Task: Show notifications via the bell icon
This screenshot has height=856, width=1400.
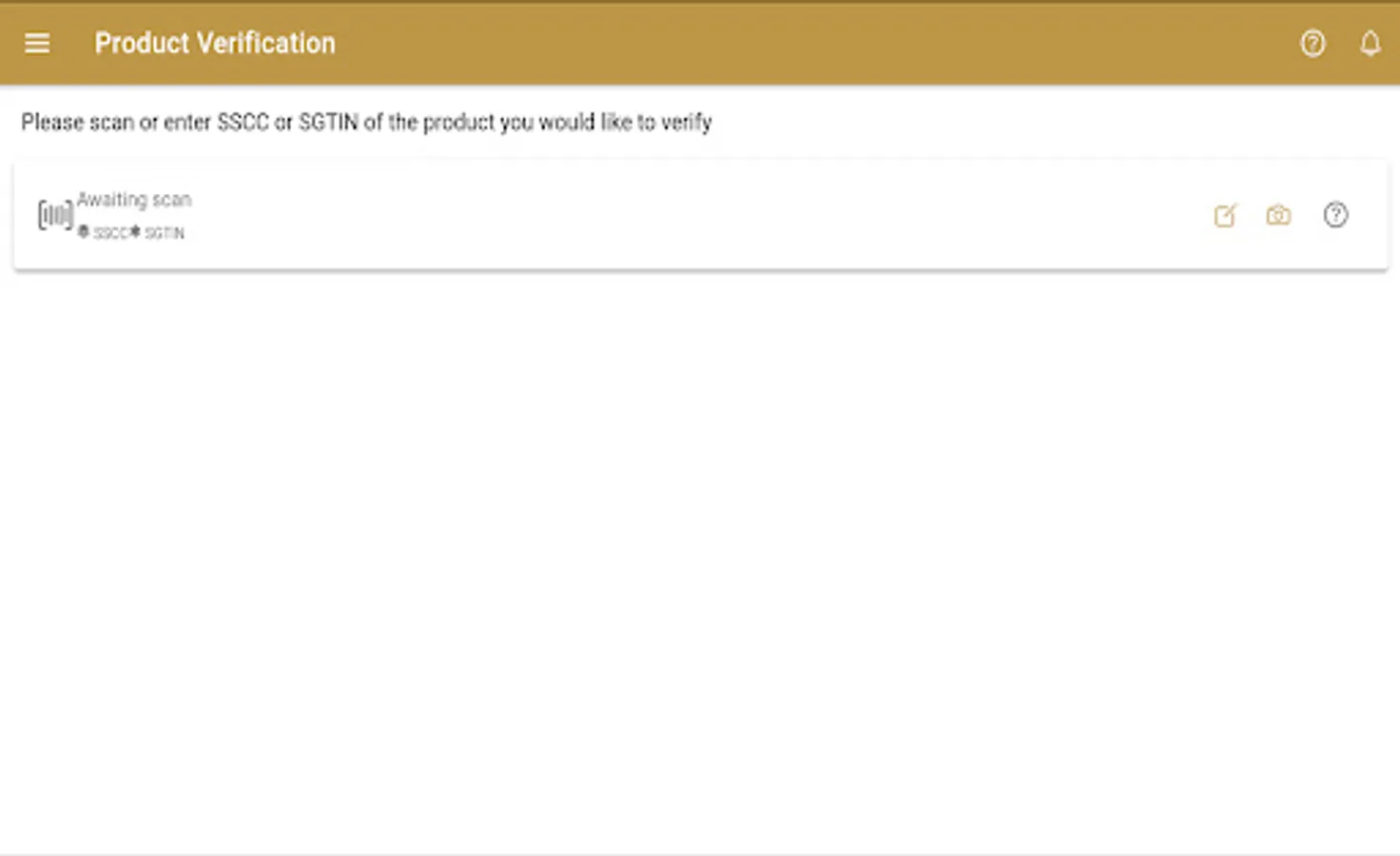Action: 1370,43
